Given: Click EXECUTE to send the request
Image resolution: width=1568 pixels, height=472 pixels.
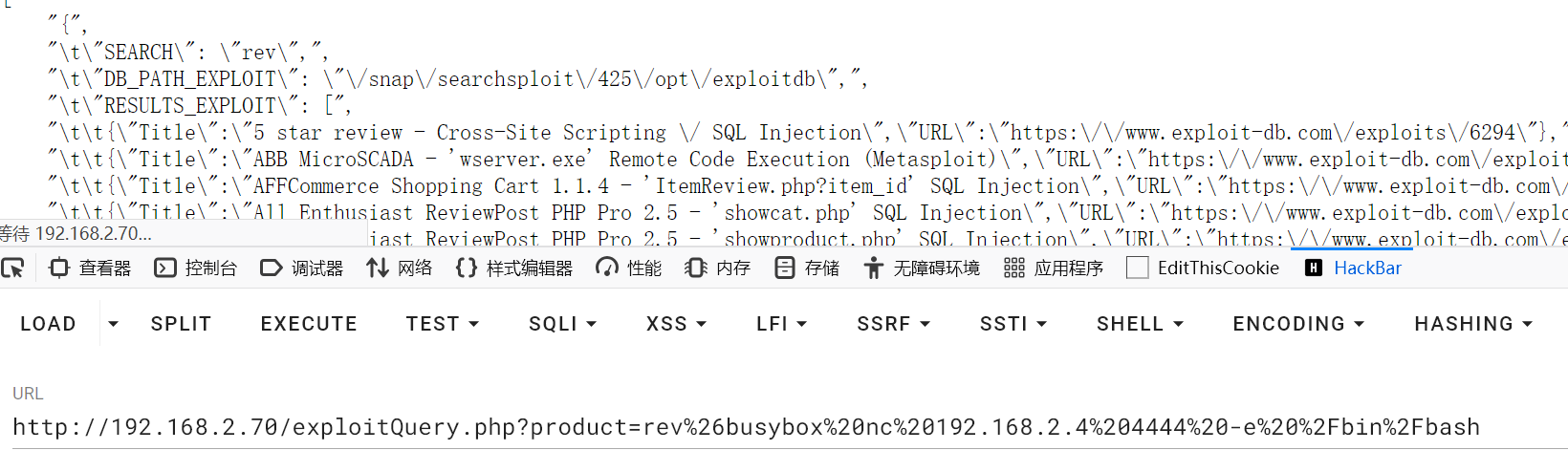Looking at the screenshot, I should click(309, 324).
